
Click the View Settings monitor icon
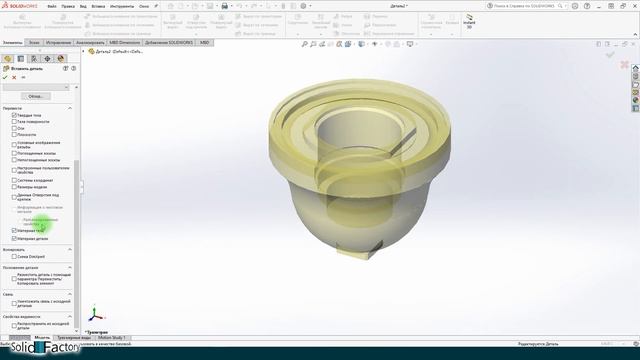click(x=410, y=44)
